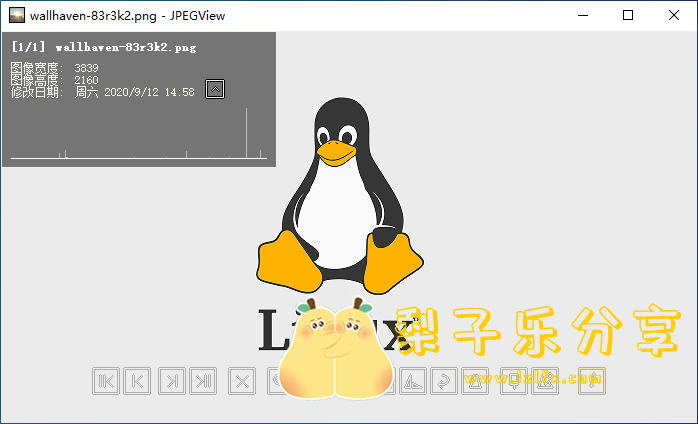Toggle the image info button
Image resolution: width=698 pixels, height=424 pixels.
(592, 381)
